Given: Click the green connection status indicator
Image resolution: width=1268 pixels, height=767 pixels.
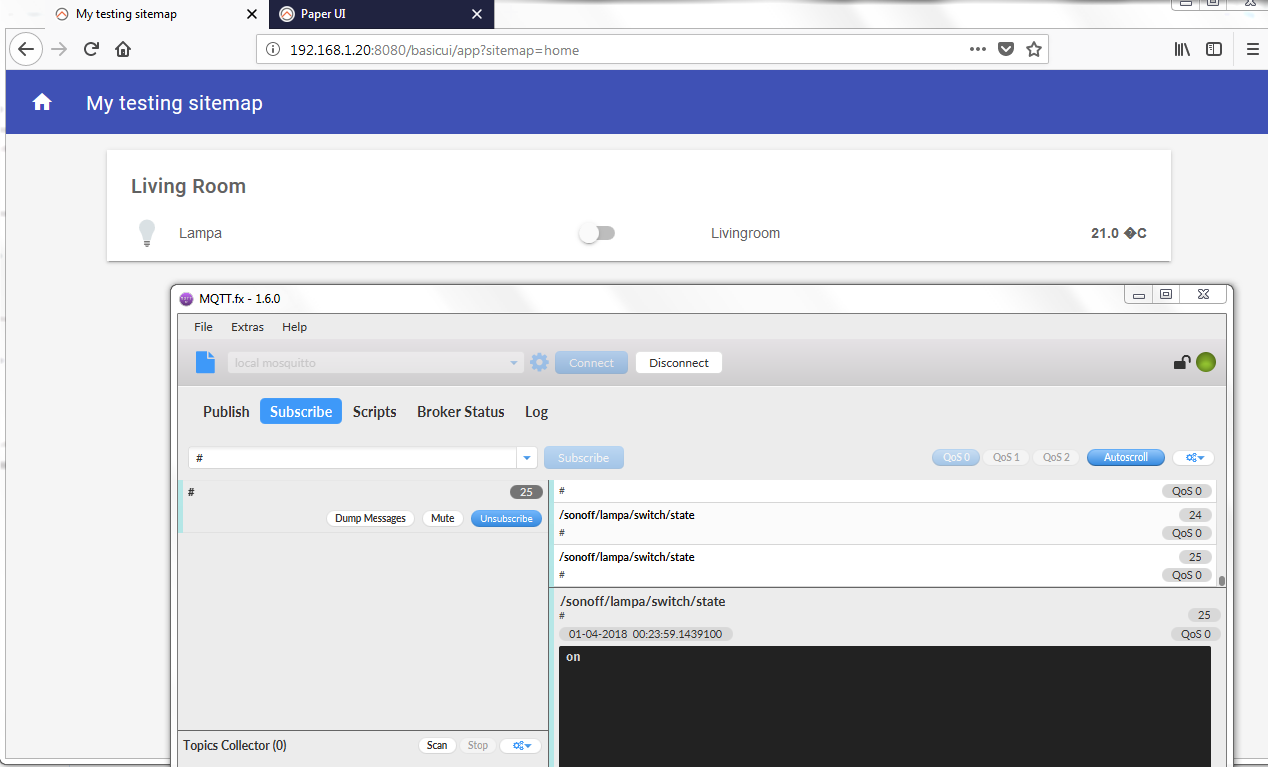Looking at the screenshot, I should point(1206,363).
